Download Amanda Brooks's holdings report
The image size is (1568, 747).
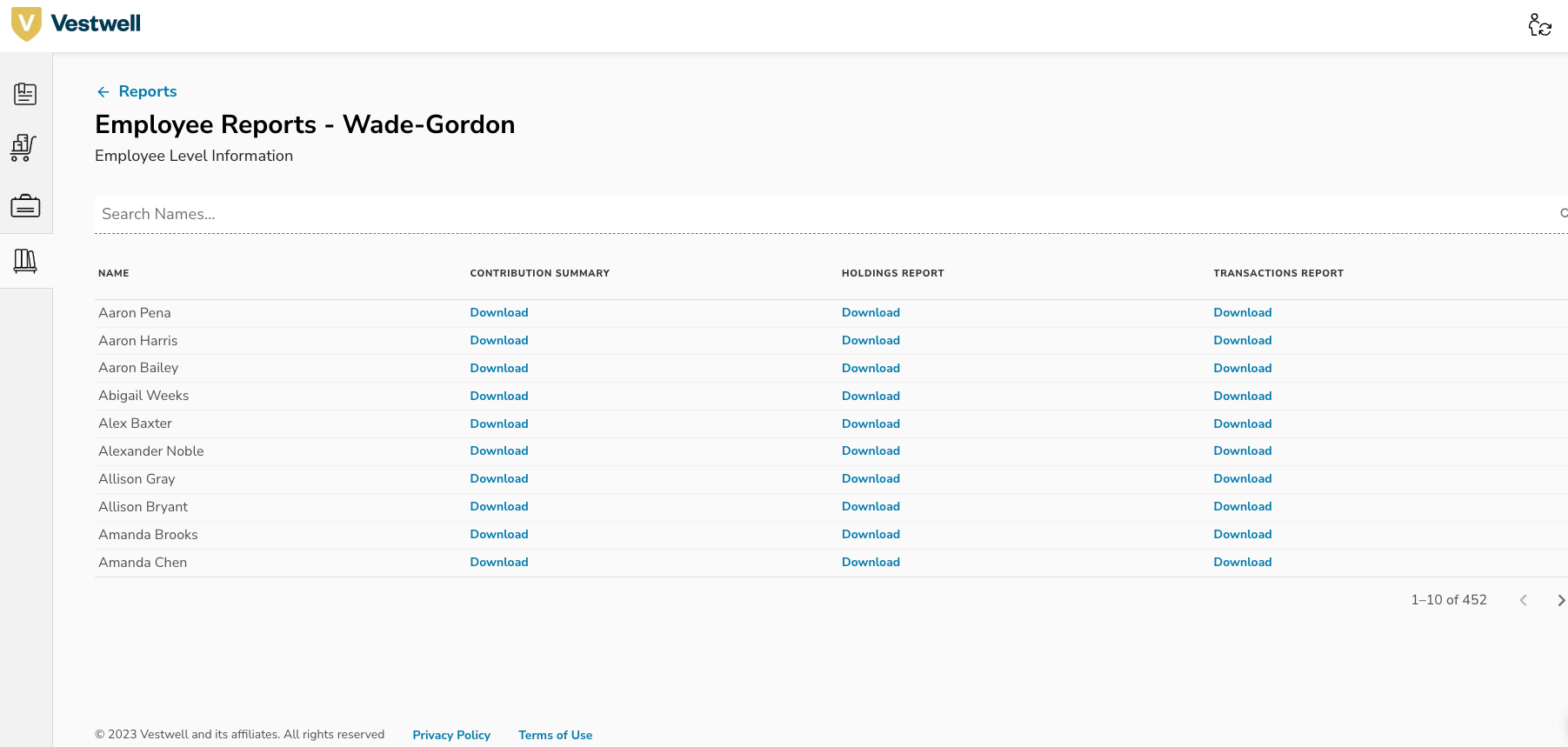(x=871, y=535)
